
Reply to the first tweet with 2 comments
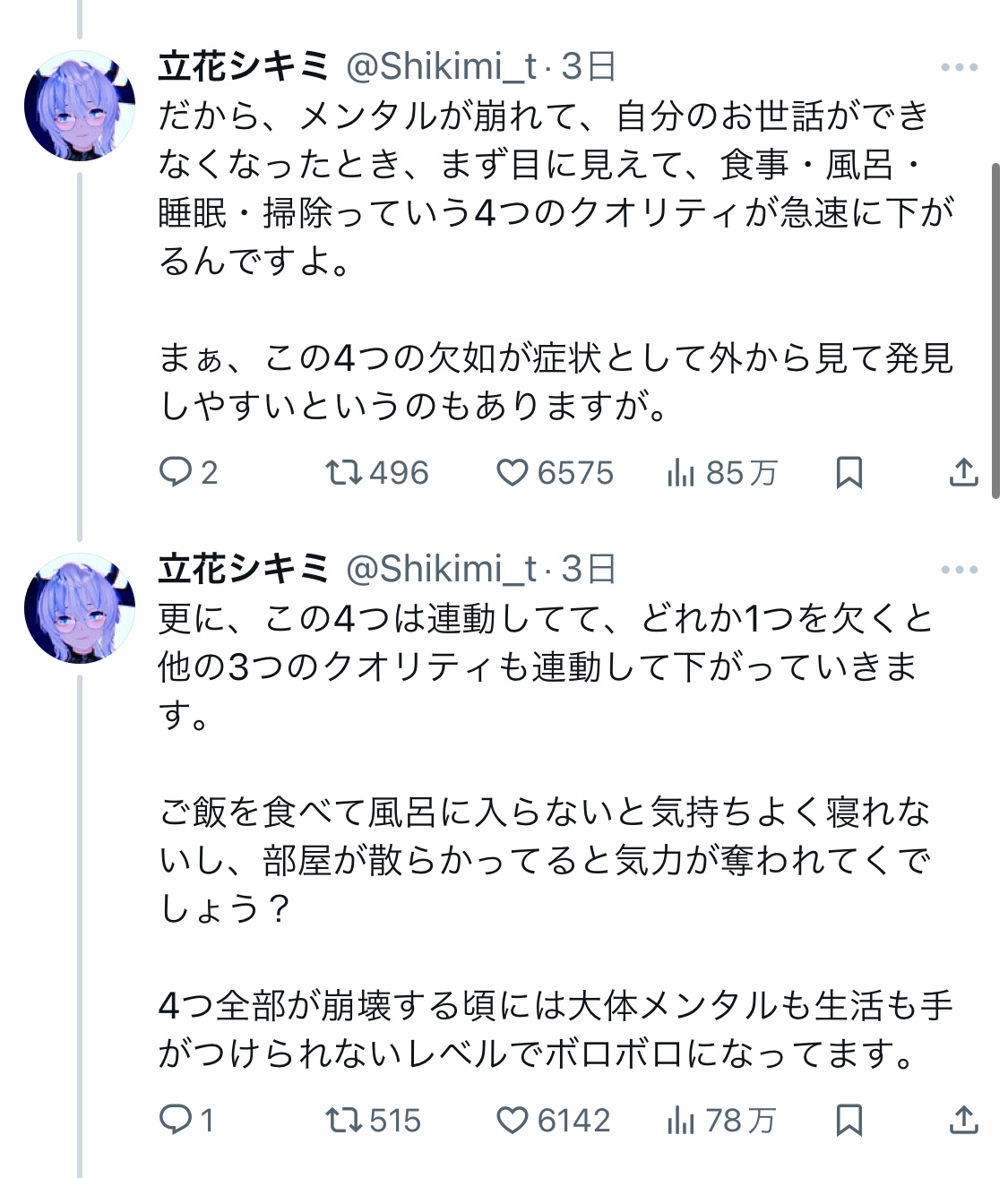(188, 472)
